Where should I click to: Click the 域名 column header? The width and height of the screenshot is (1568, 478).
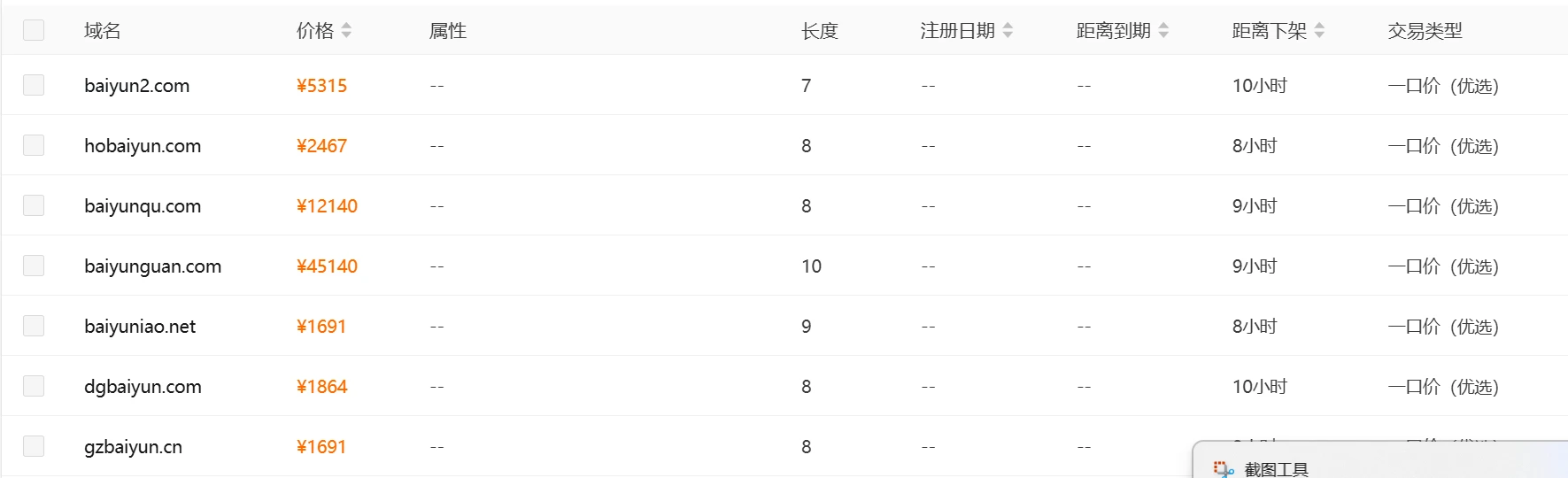[102, 31]
